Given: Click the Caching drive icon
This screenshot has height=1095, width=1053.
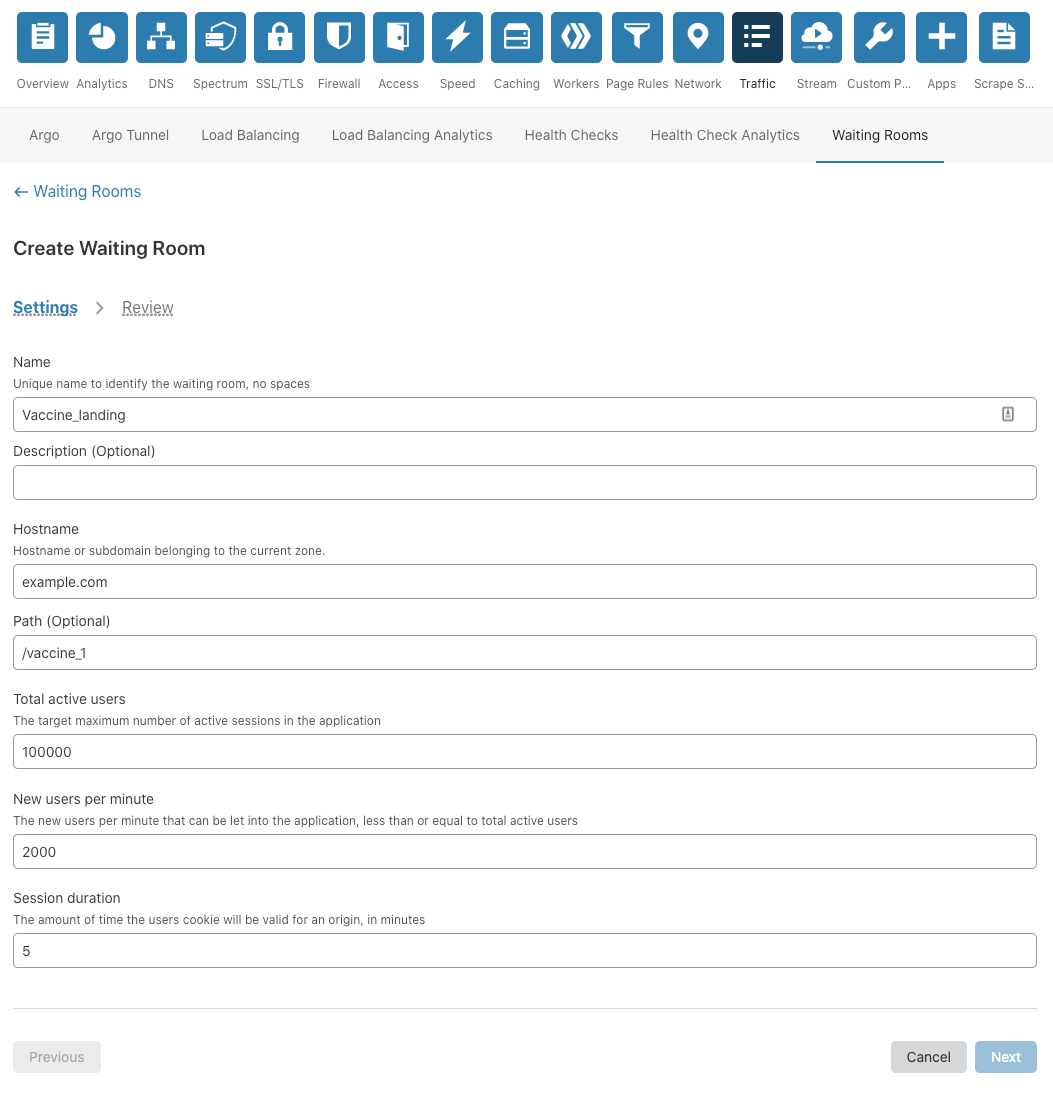Looking at the screenshot, I should [517, 37].
